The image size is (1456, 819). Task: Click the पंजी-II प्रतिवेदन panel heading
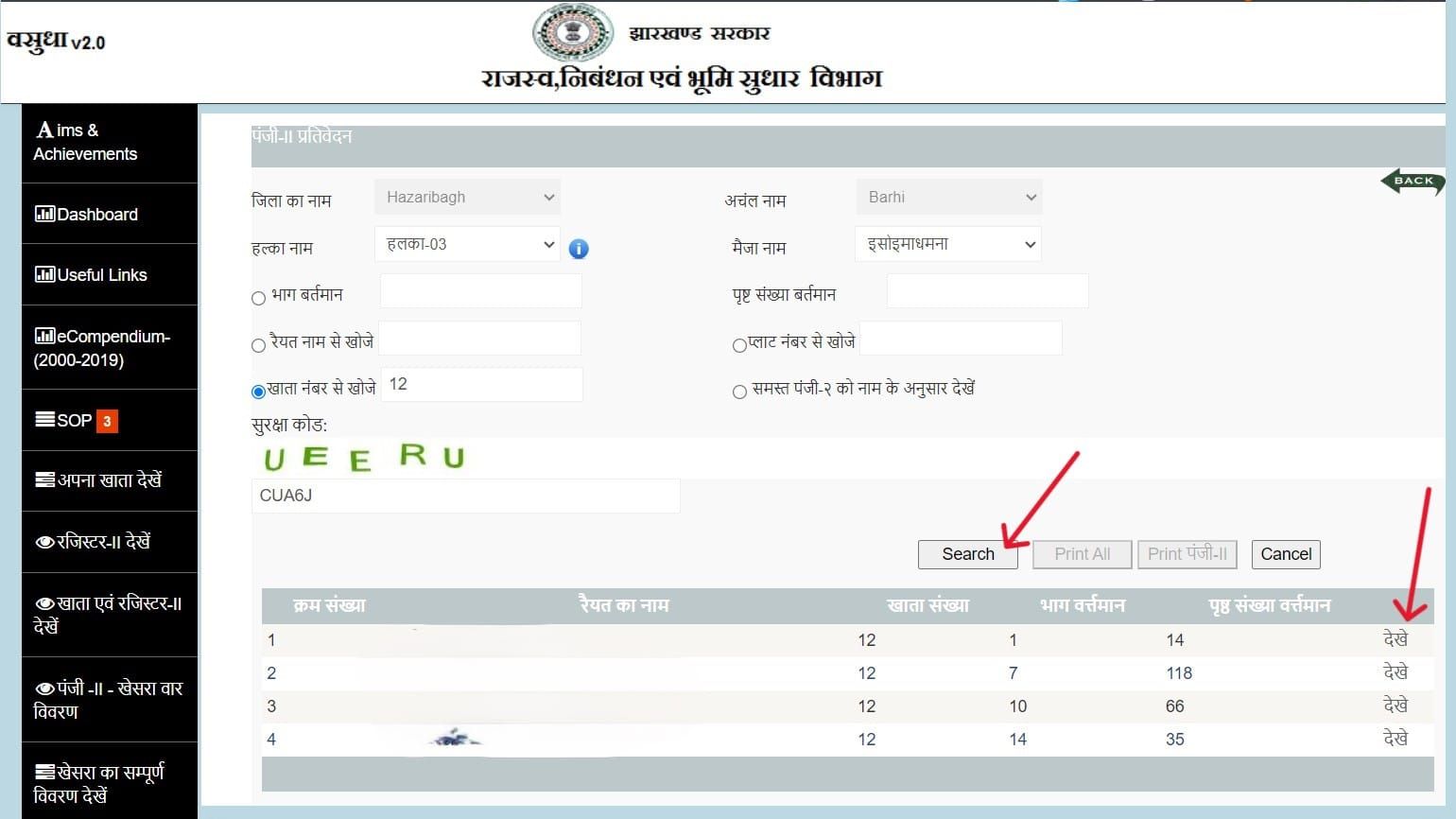[x=302, y=136]
